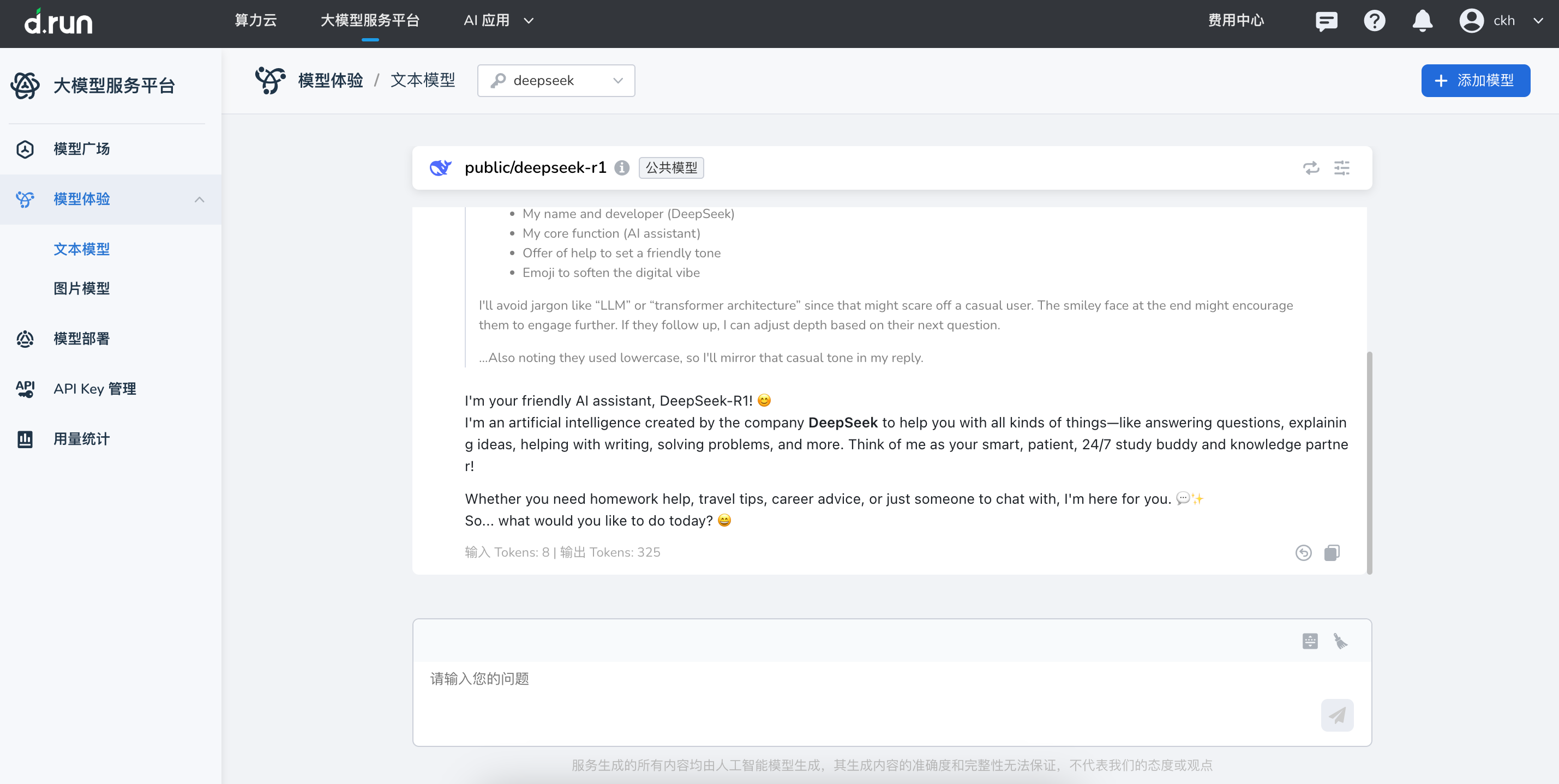Select 图片模型 in the sidebar

tap(82, 288)
